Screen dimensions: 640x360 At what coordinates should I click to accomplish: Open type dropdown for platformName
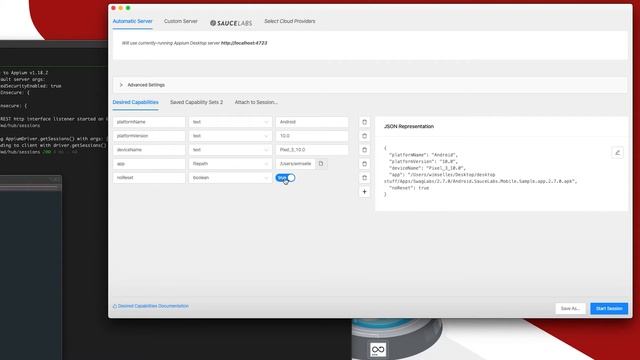point(230,122)
